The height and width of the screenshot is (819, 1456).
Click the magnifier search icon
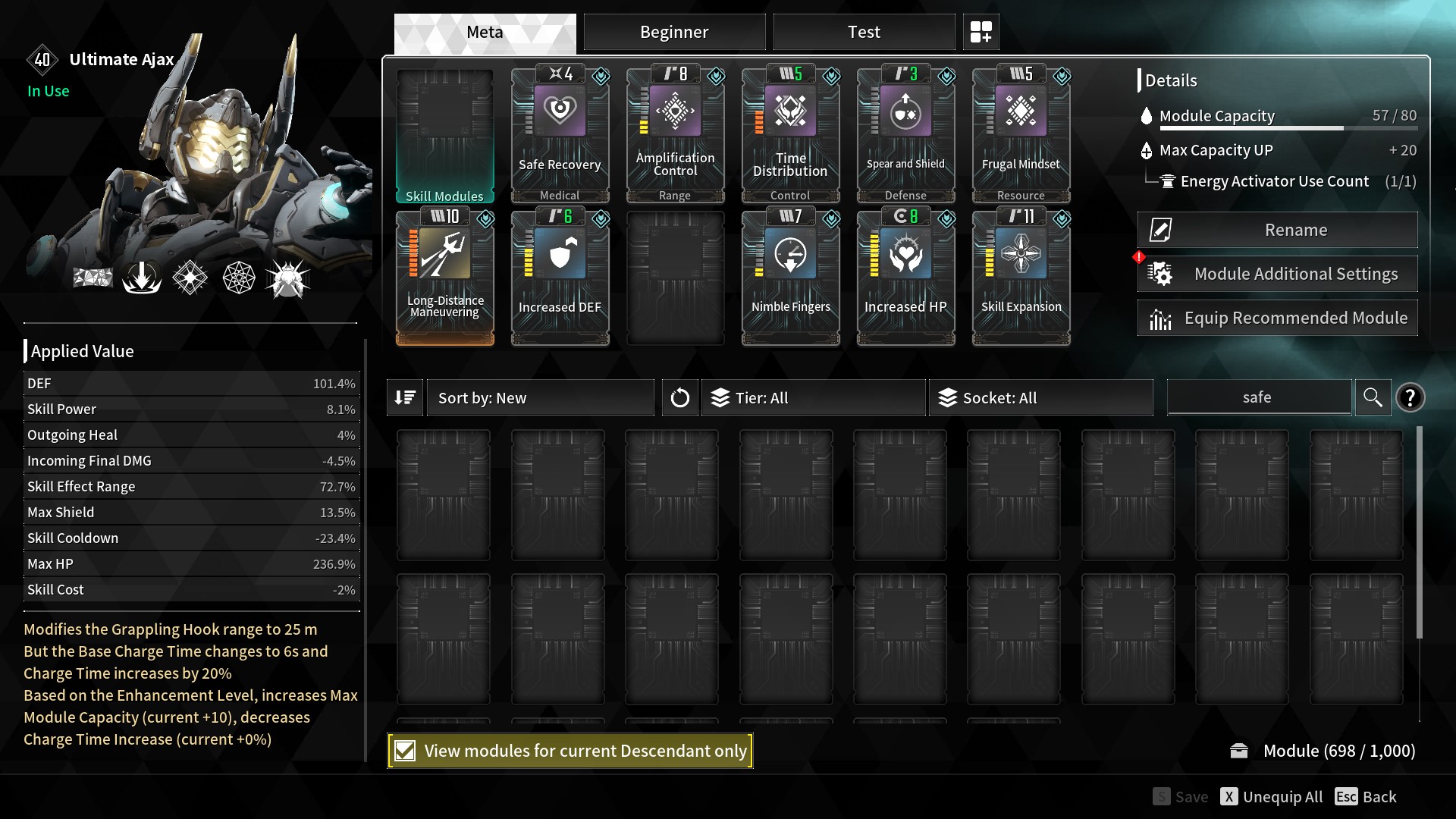click(x=1373, y=397)
